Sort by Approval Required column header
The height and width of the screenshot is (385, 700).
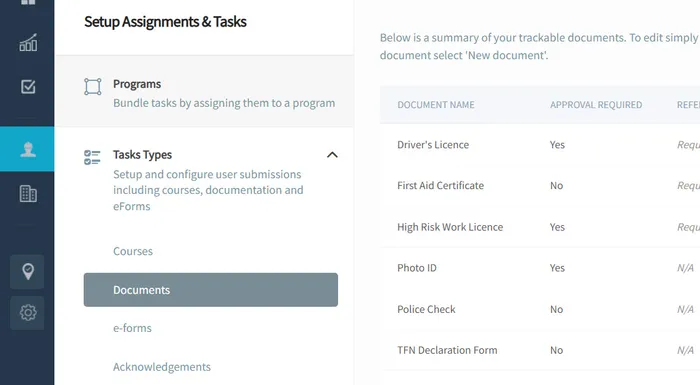click(x=596, y=105)
